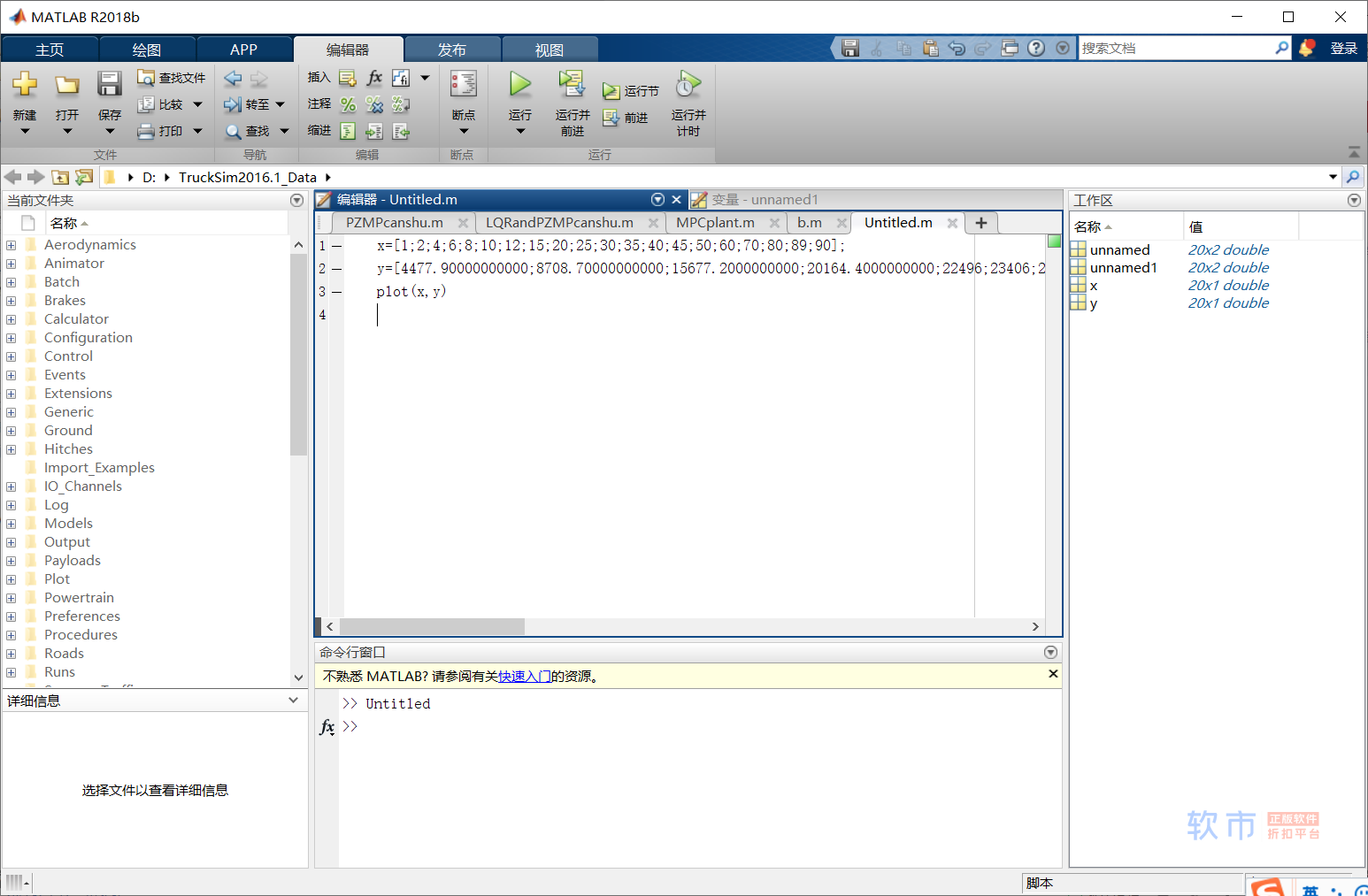Insert a section break icon
The height and width of the screenshot is (896, 1368).
[x=348, y=78]
